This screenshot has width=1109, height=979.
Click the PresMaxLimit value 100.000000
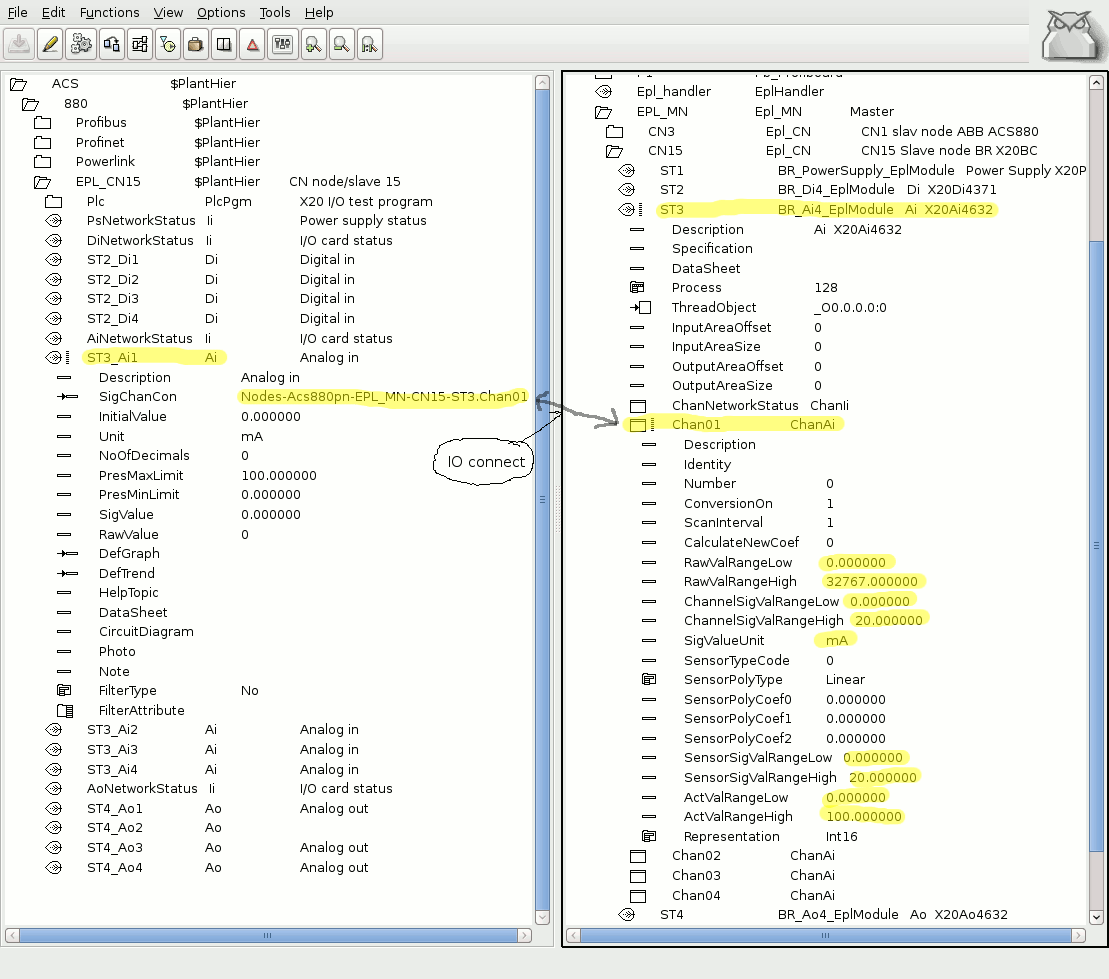tap(279, 475)
